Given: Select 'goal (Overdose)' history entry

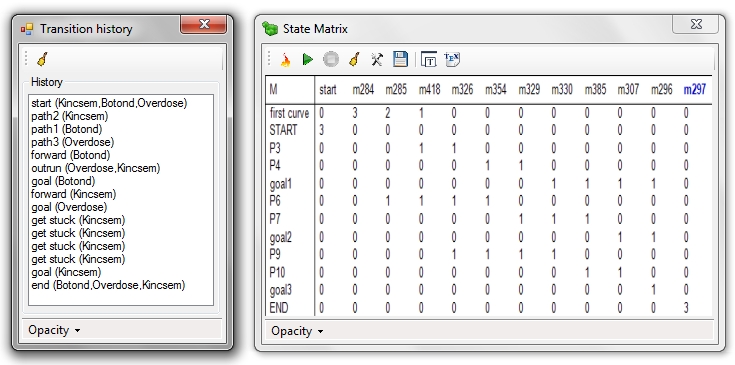Looking at the screenshot, I should coord(69,207).
